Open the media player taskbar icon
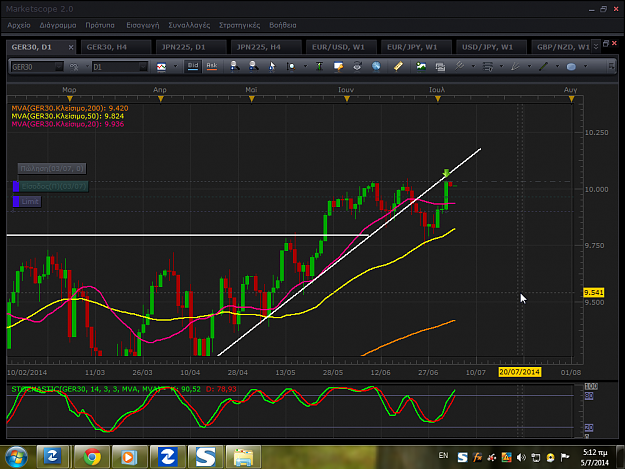Screen dimensions: 625x469 [129, 457]
